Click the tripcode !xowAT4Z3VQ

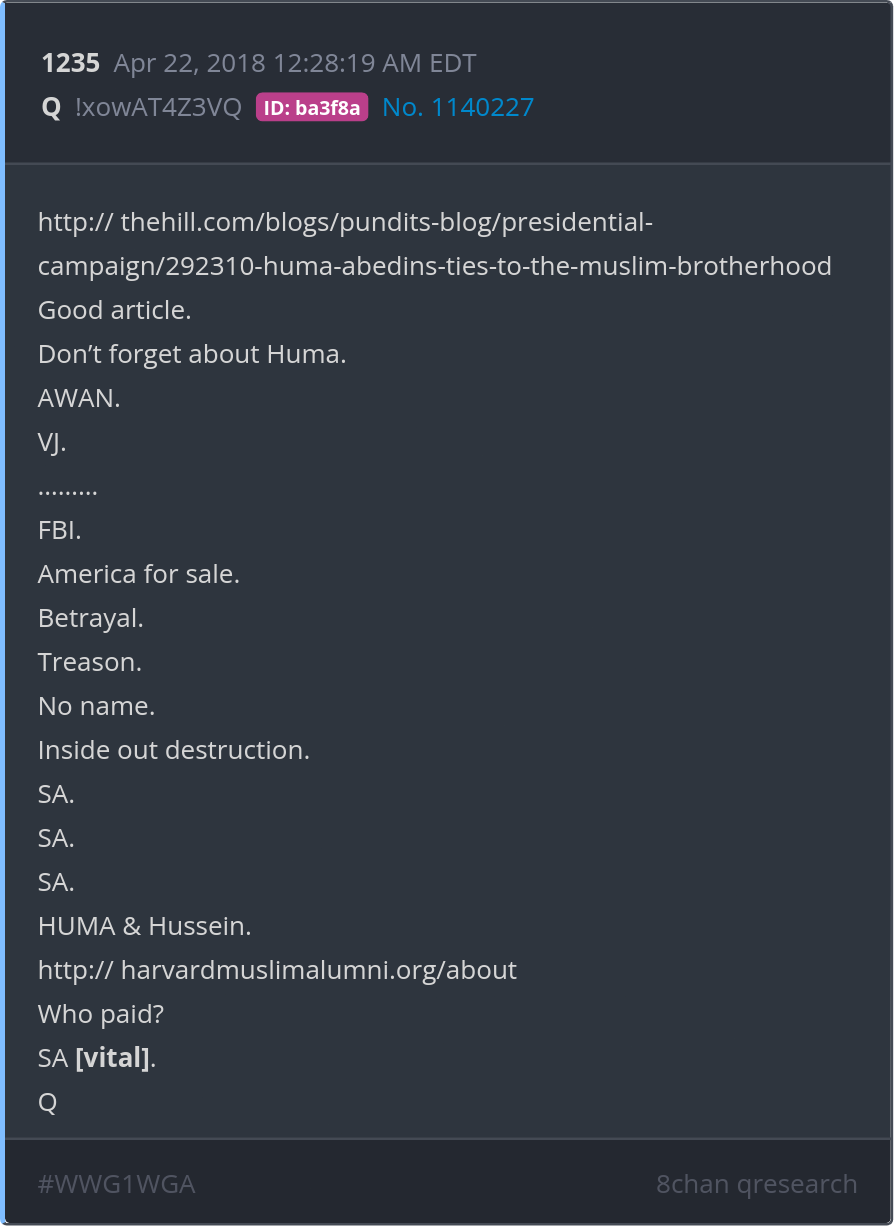158,107
